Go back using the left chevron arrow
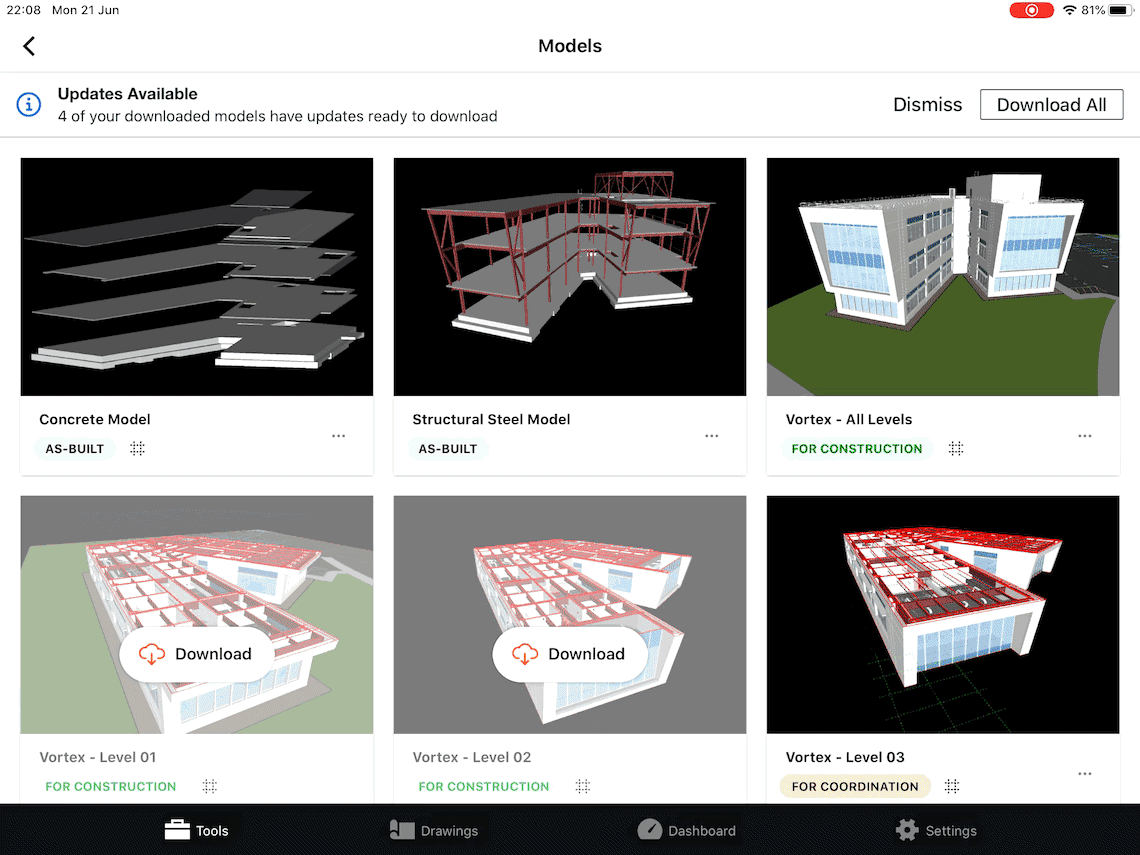This screenshot has height=855, width=1140. tap(29, 47)
